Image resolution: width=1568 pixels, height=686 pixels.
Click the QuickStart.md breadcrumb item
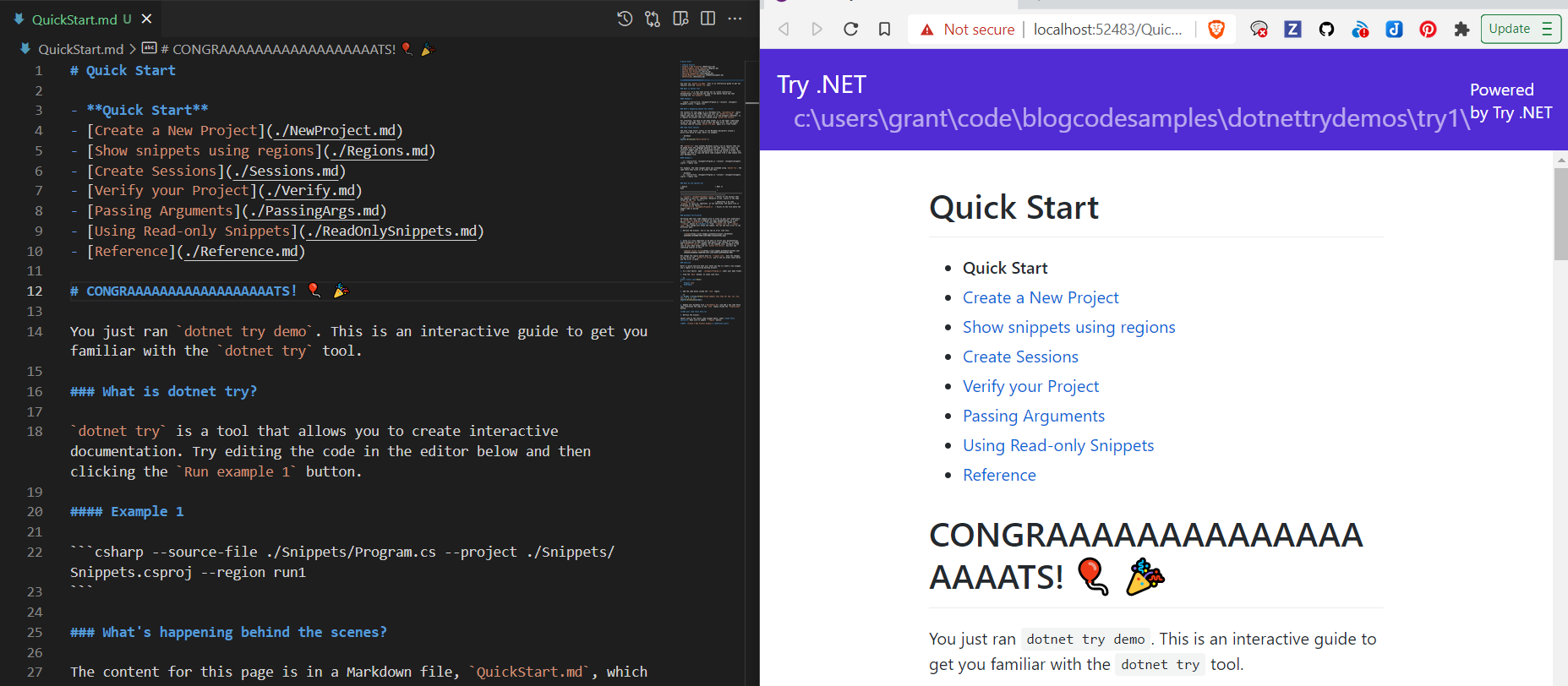pyautogui.click(x=80, y=49)
